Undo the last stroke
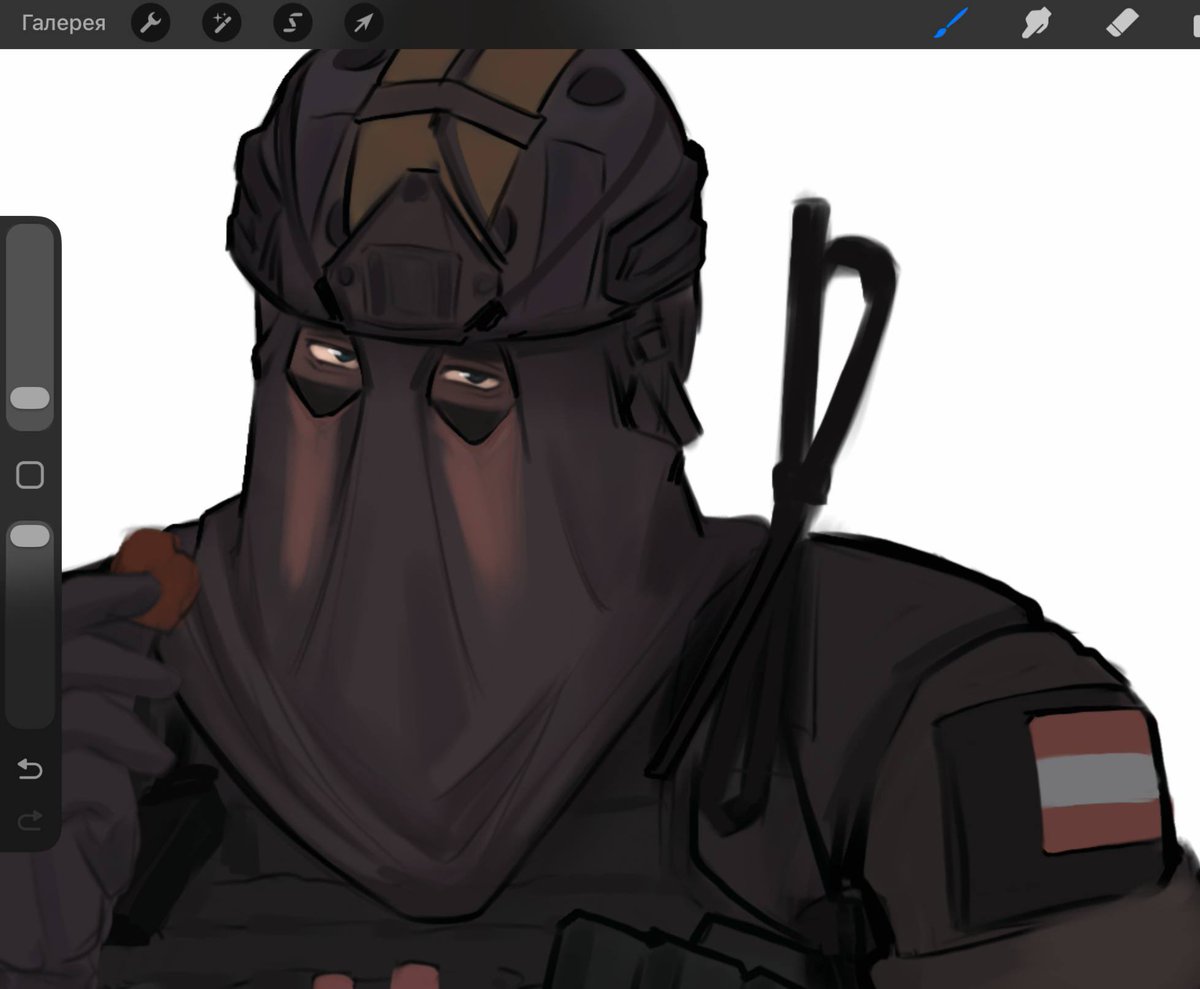This screenshot has height=989, width=1200. coord(30,769)
